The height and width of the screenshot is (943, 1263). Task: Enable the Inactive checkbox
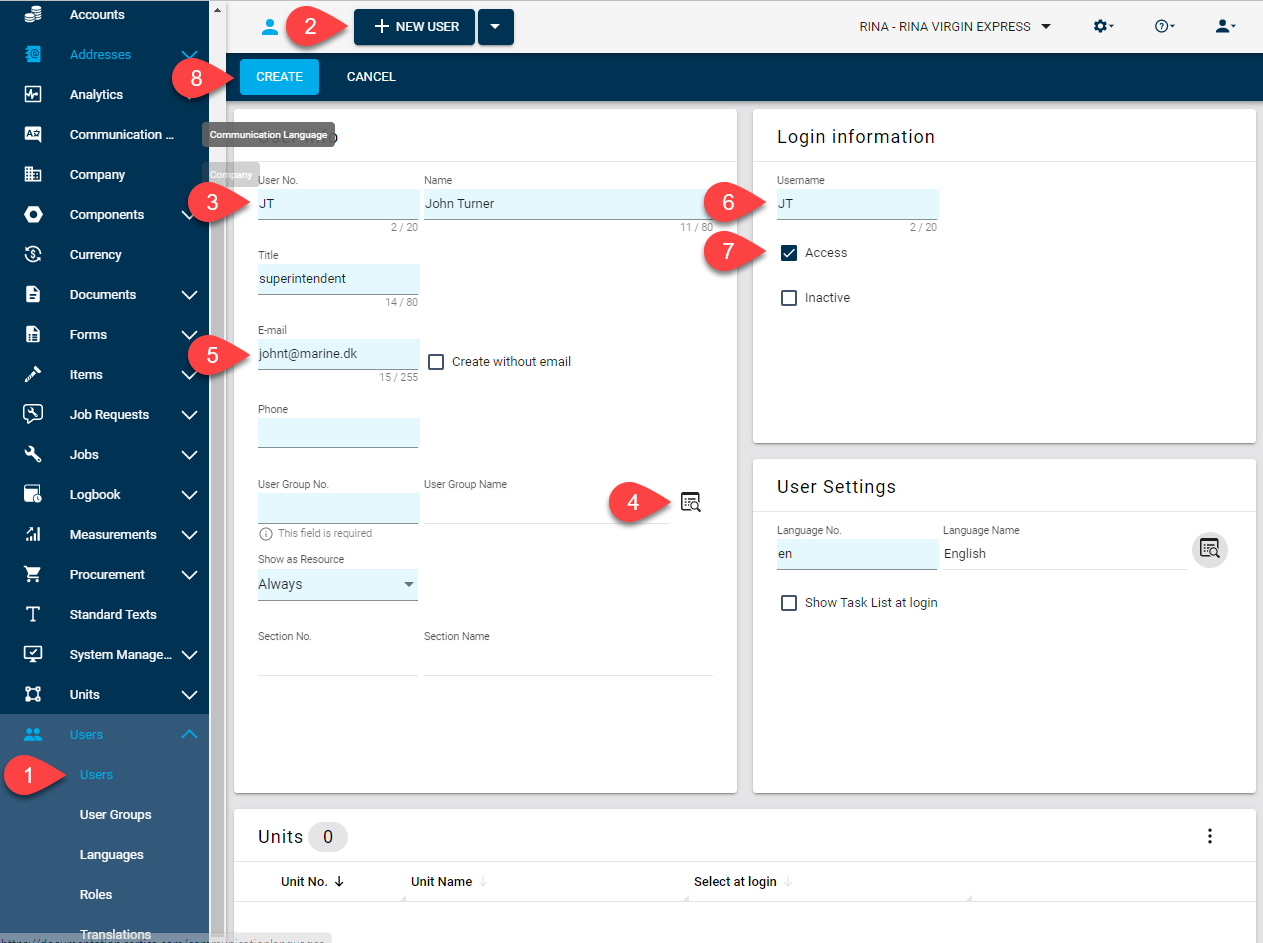coord(789,298)
